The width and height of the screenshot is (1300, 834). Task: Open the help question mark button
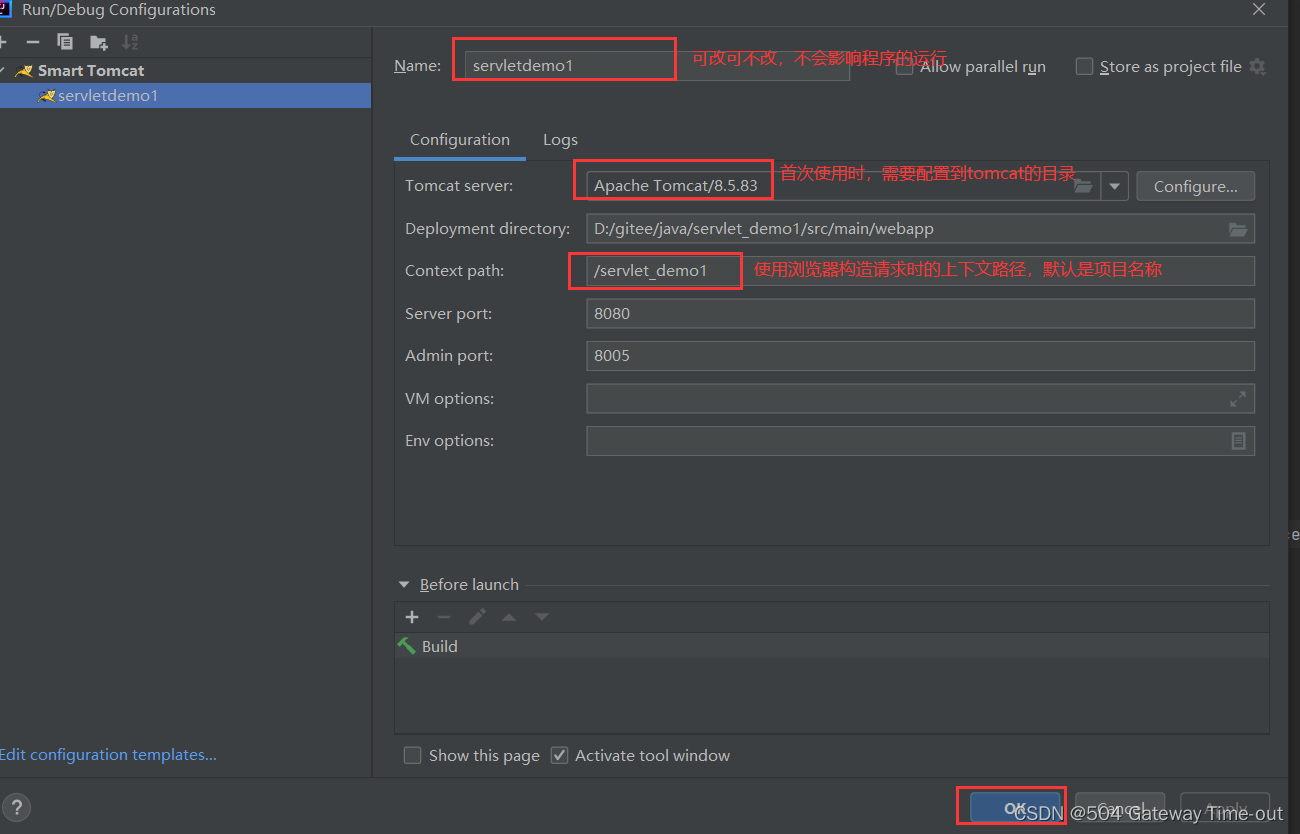tap(16, 808)
